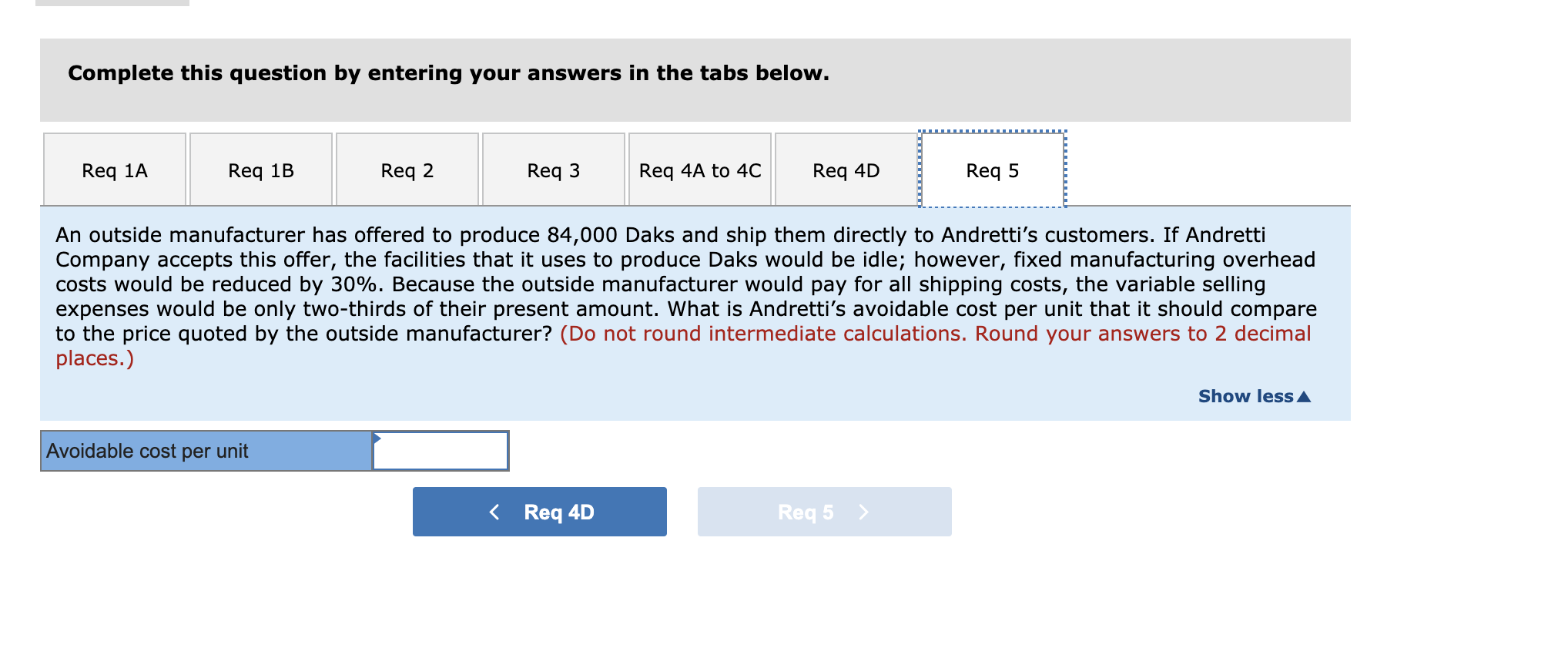Click the right chevron on Req 5 button
The image size is (1568, 672).
[864, 511]
